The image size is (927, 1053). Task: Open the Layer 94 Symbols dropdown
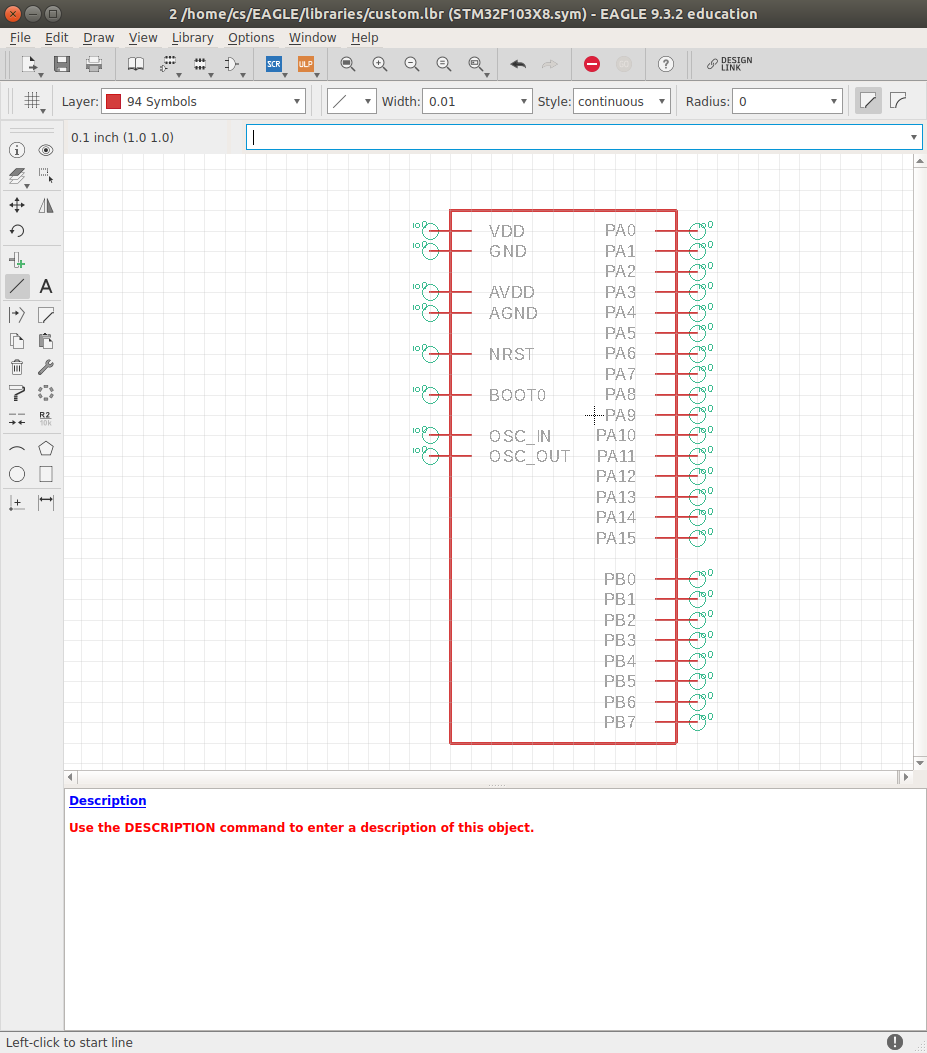(204, 101)
